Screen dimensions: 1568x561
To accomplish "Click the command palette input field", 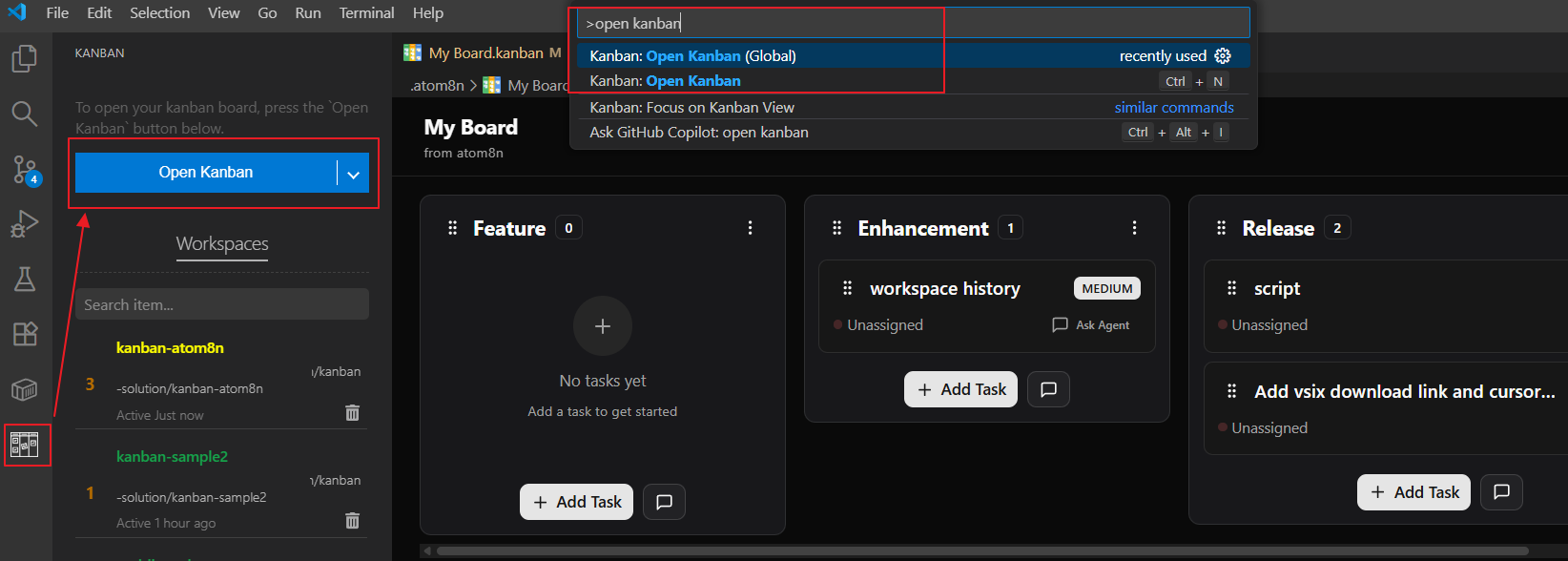I will (x=914, y=23).
